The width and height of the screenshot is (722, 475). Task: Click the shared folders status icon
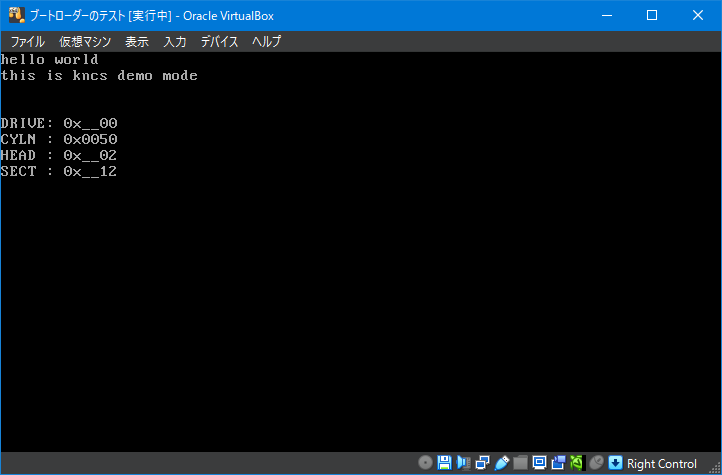click(x=520, y=463)
